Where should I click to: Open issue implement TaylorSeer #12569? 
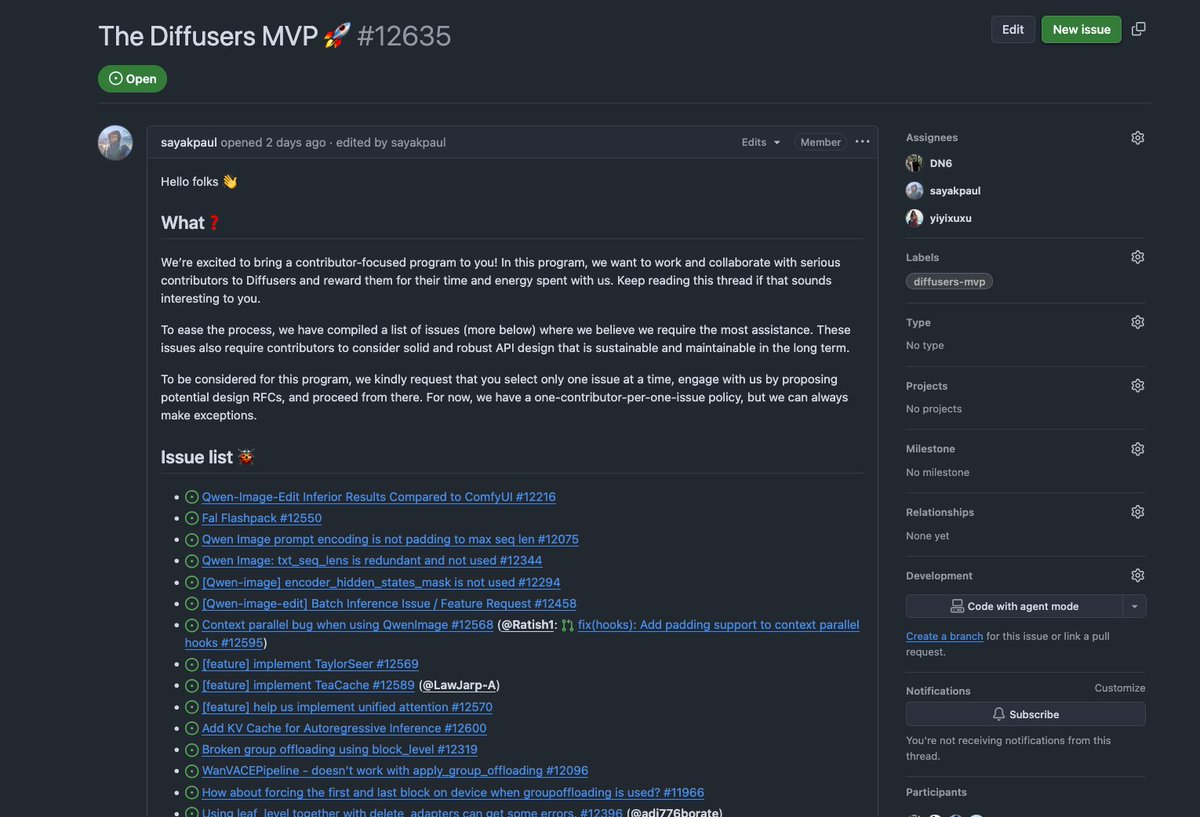coord(310,664)
